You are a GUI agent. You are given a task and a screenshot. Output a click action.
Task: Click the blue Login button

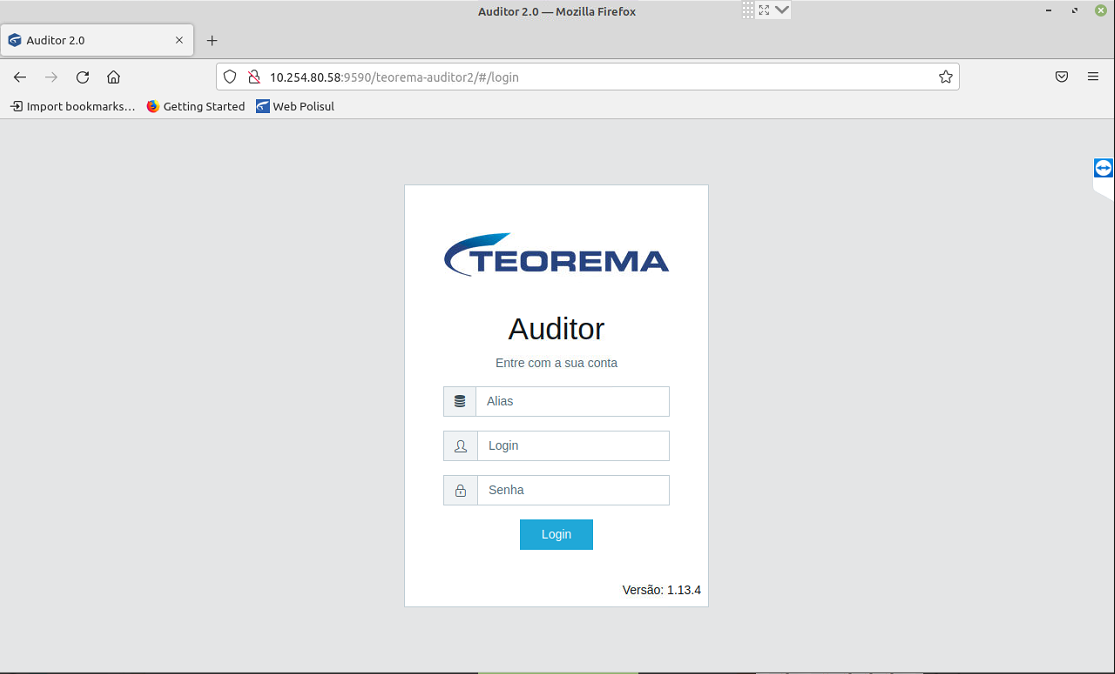click(556, 535)
